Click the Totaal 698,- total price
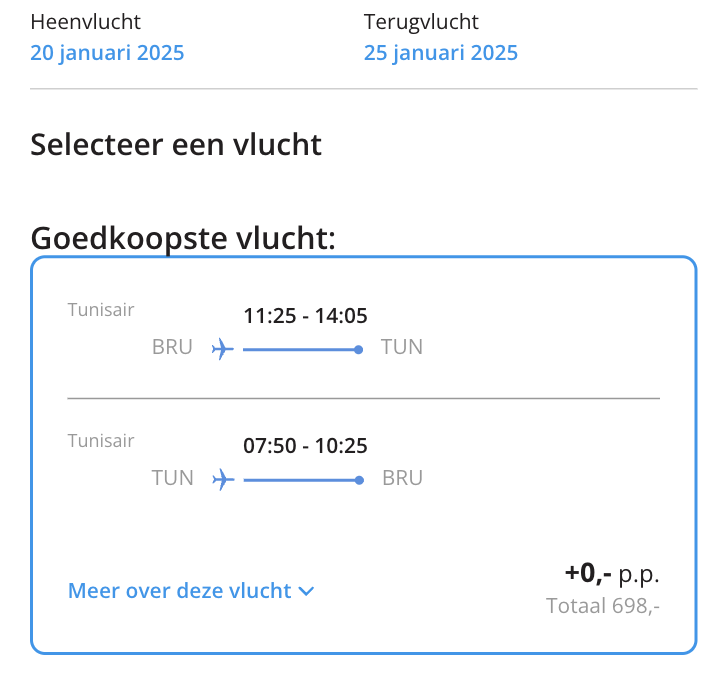 click(603, 606)
